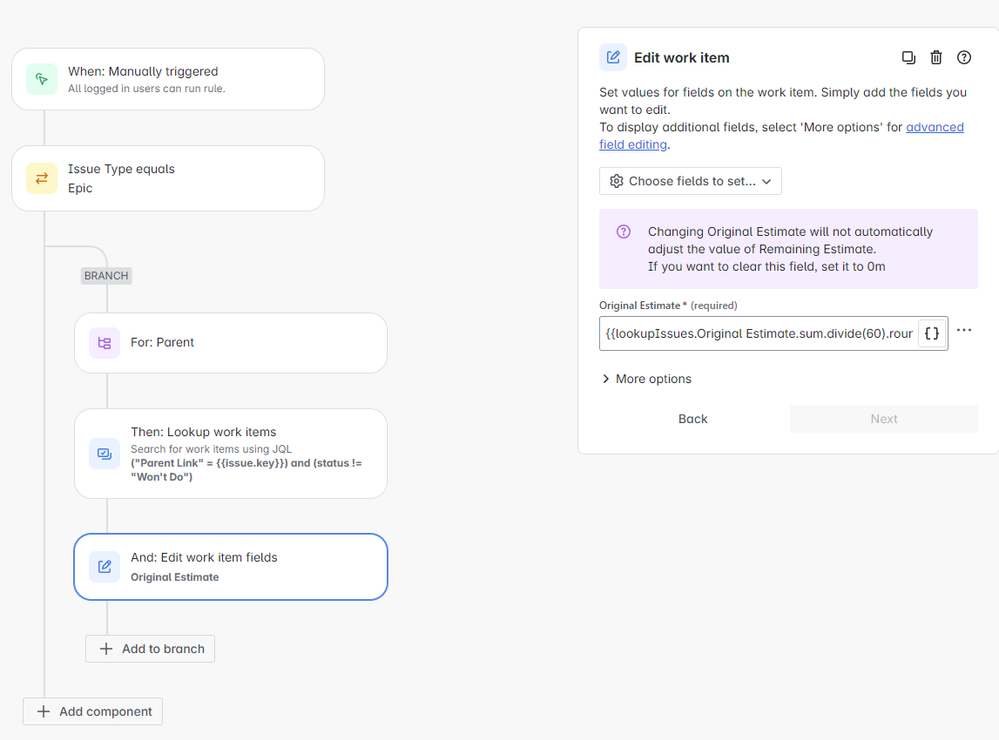Screen dimensions: 999x740
Task: Select the Then: Lookup work items card
Action: [x=231, y=454]
